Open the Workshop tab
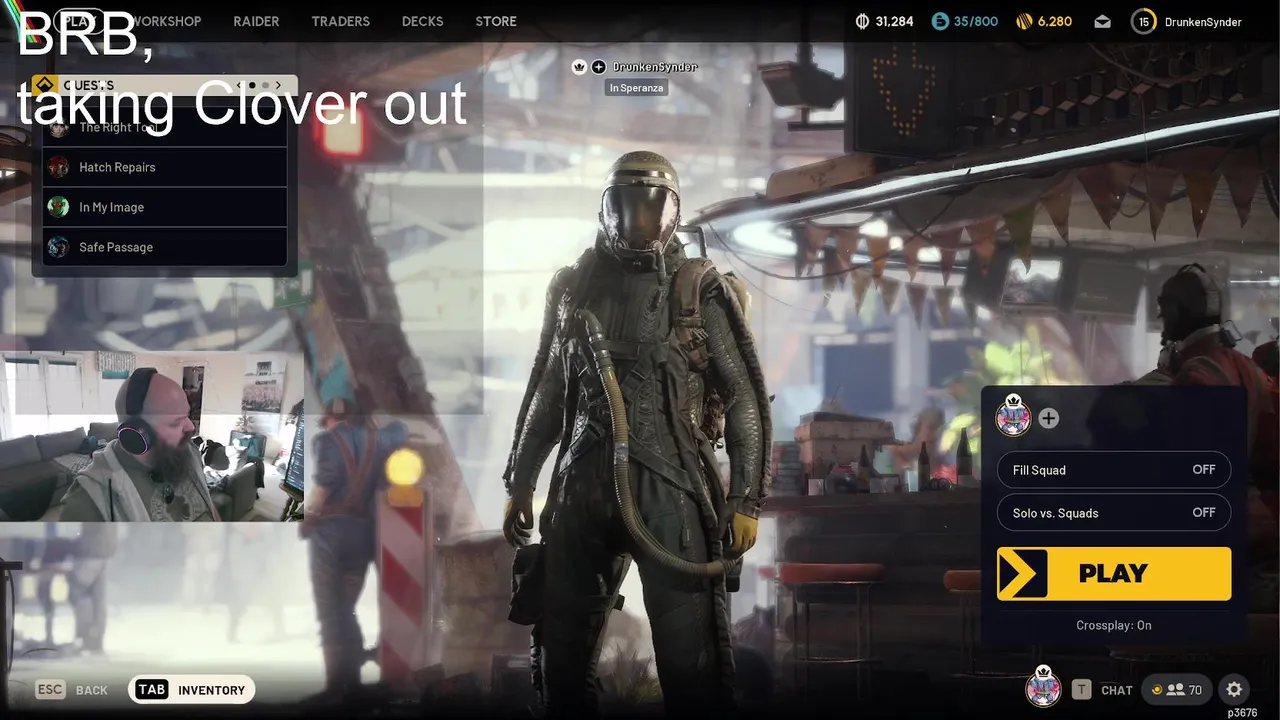The height and width of the screenshot is (720, 1280). tap(166, 21)
